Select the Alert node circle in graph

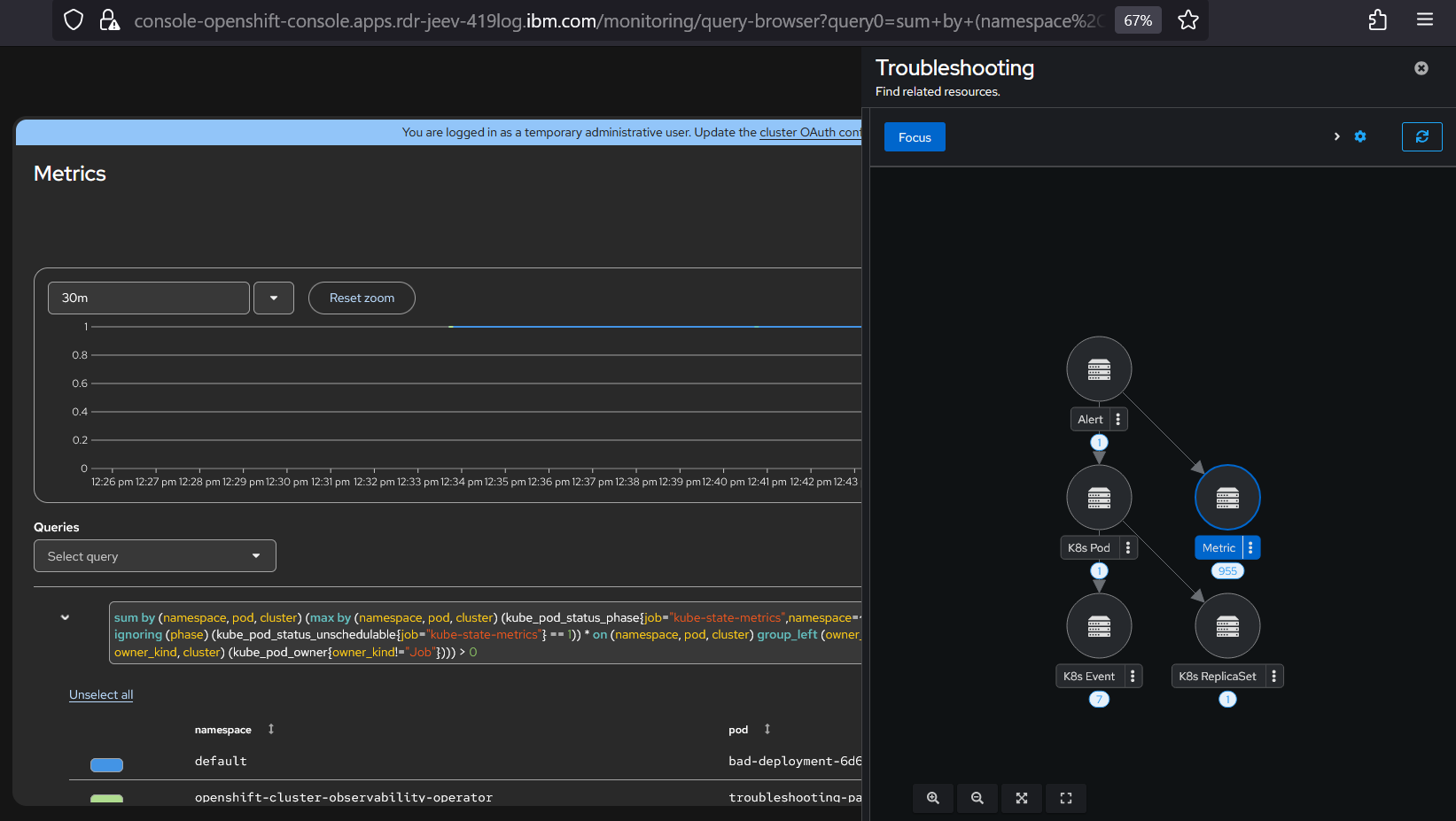(1099, 369)
